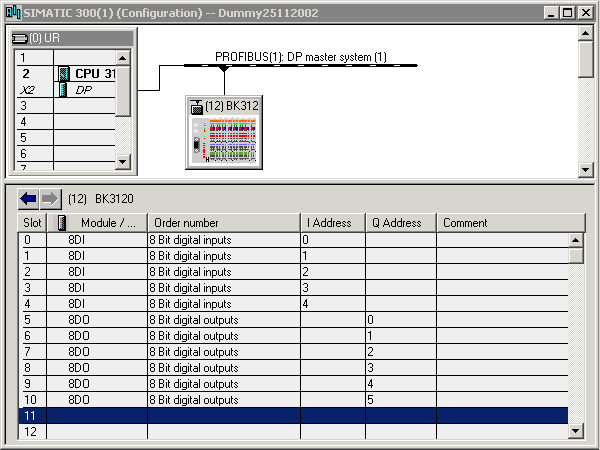600x450 pixels.
Task: Select empty rack slot 3
Action: pos(65,106)
